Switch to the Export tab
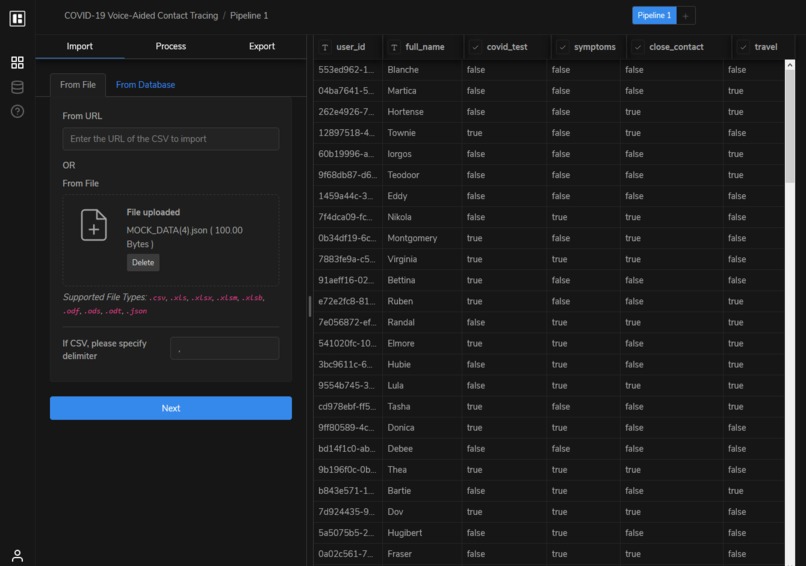The width and height of the screenshot is (806, 566). point(262,46)
